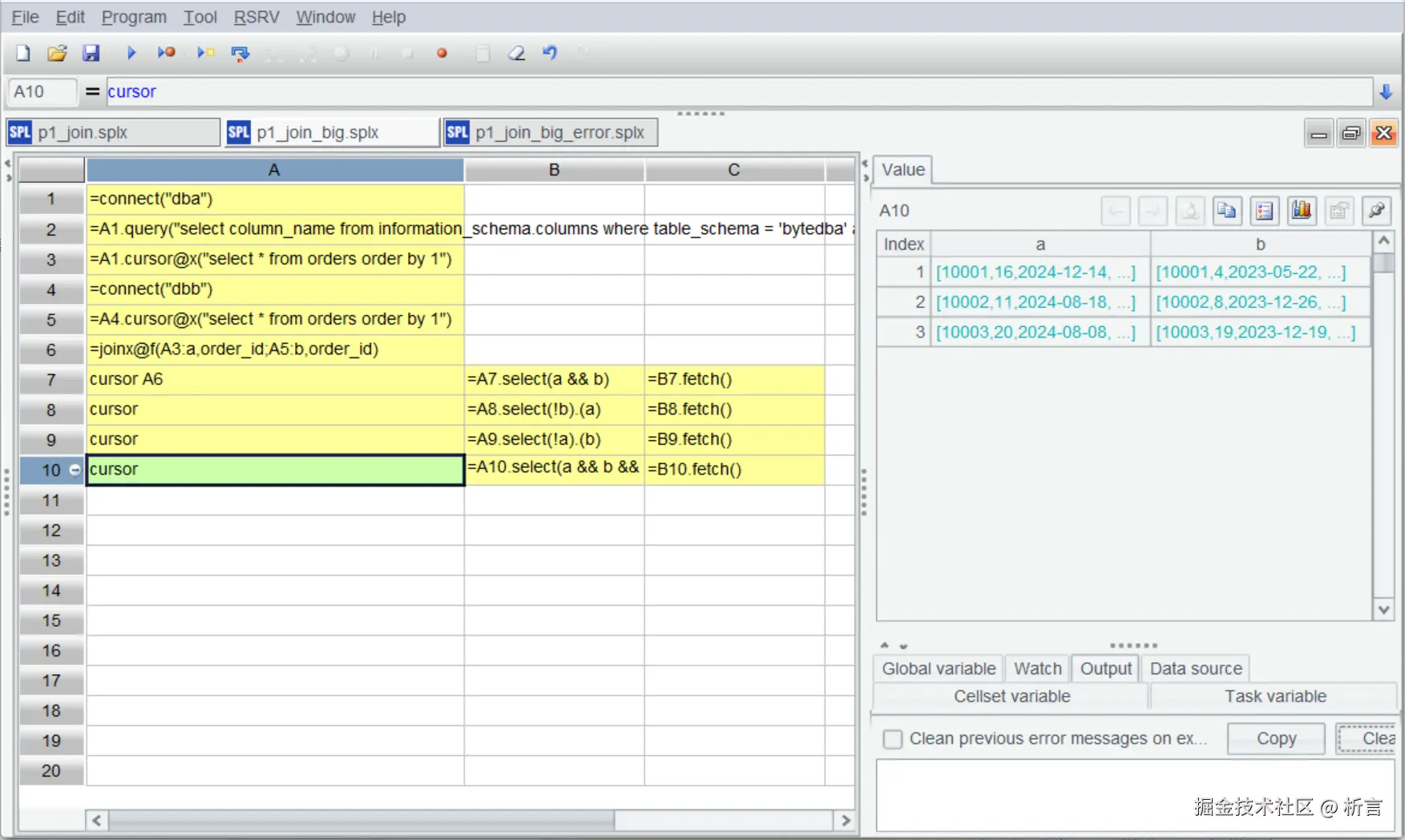The image size is (1405, 840).
Task: Open the Help menu
Action: (389, 17)
